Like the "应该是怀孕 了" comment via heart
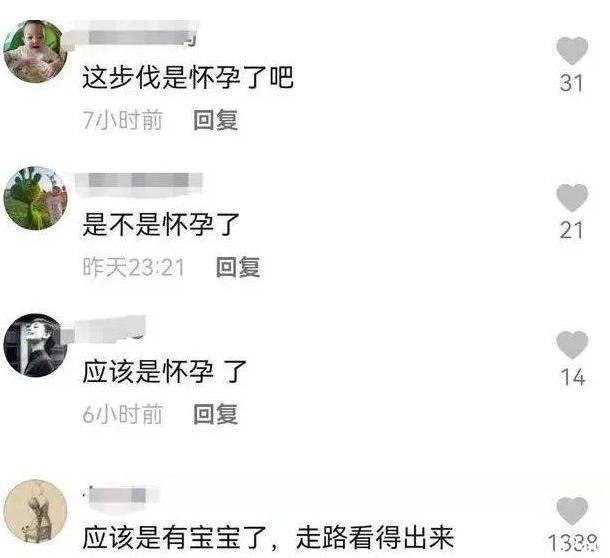 coord(571,345)
